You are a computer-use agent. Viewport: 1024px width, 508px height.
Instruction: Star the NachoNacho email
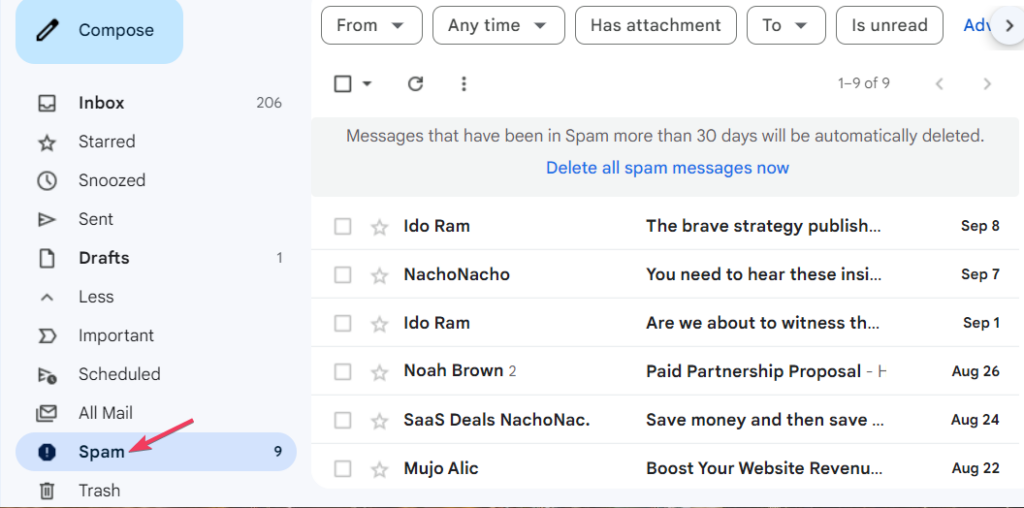pyautogui.click(x=379, y=275)
